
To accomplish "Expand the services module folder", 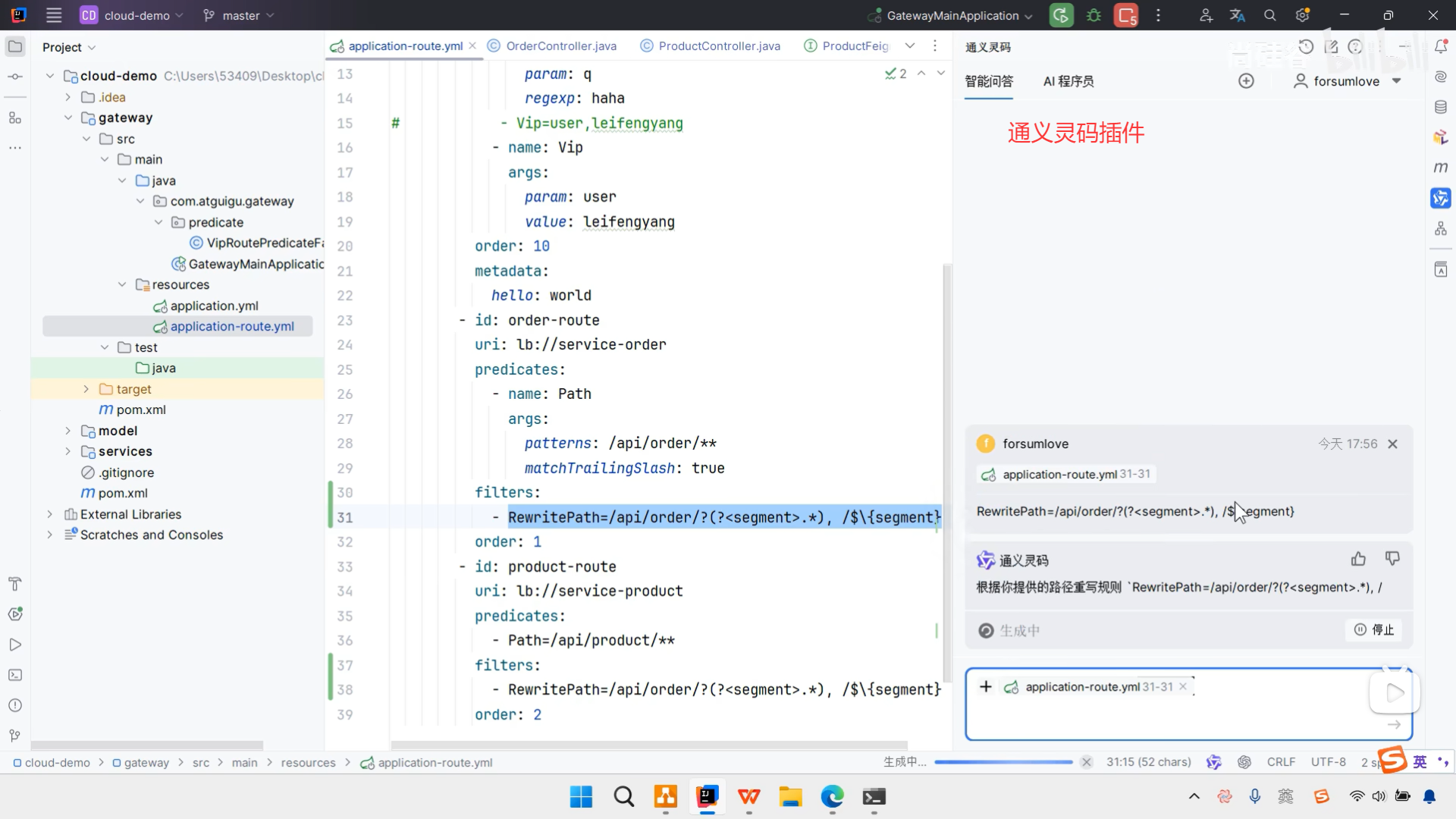I will (x=67, y=452).
